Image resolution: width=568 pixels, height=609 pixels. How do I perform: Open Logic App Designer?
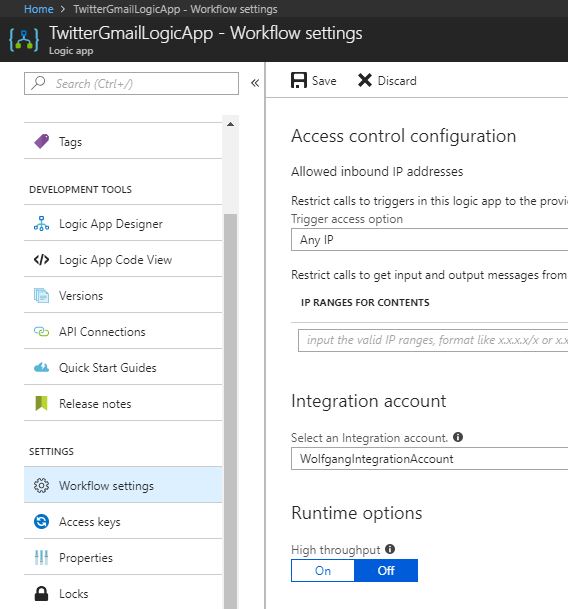[x=123, y=224]
